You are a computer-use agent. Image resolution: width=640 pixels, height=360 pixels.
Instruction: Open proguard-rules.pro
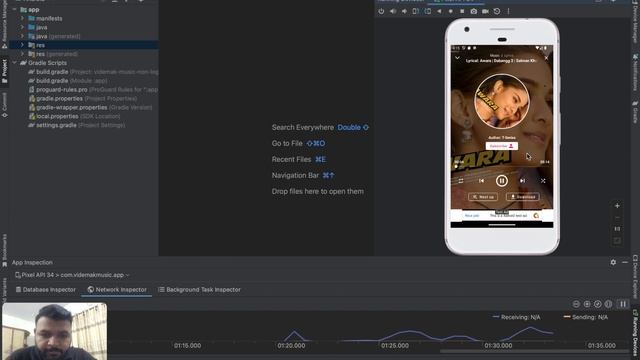click(x=93, y=89)
